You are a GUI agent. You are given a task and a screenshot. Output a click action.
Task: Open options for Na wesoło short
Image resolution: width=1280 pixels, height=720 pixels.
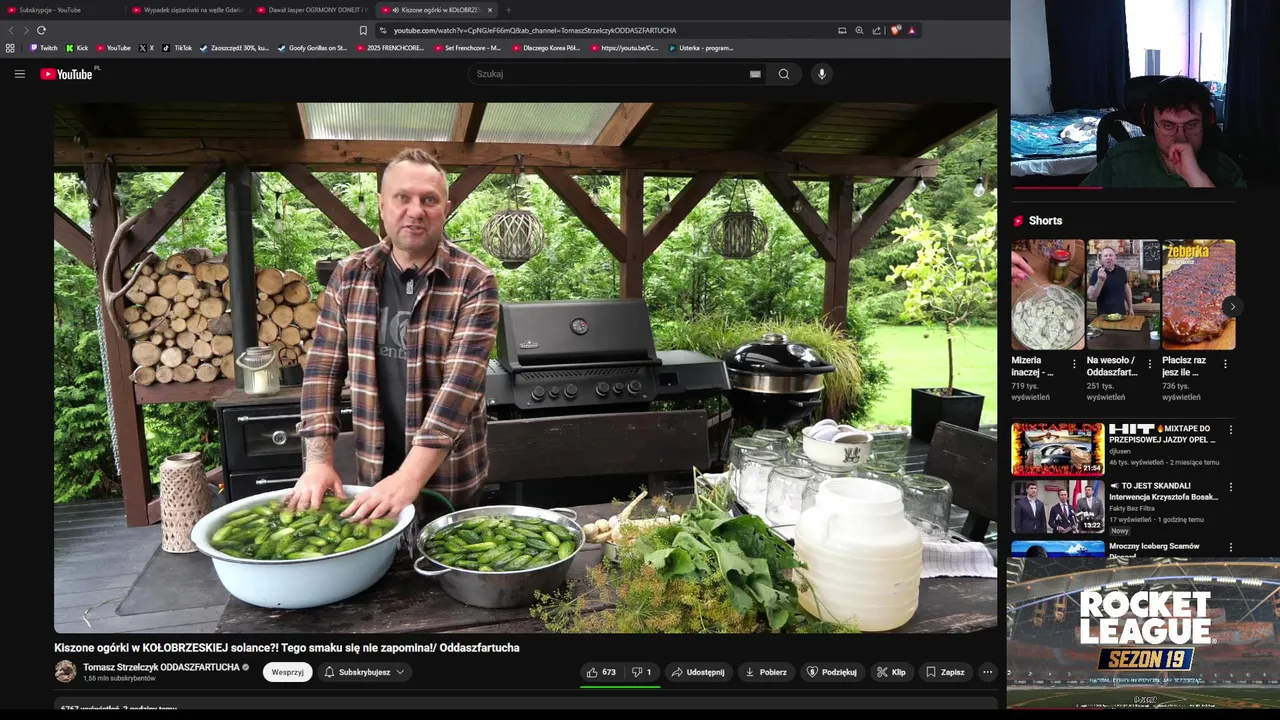pos(1150,364)
